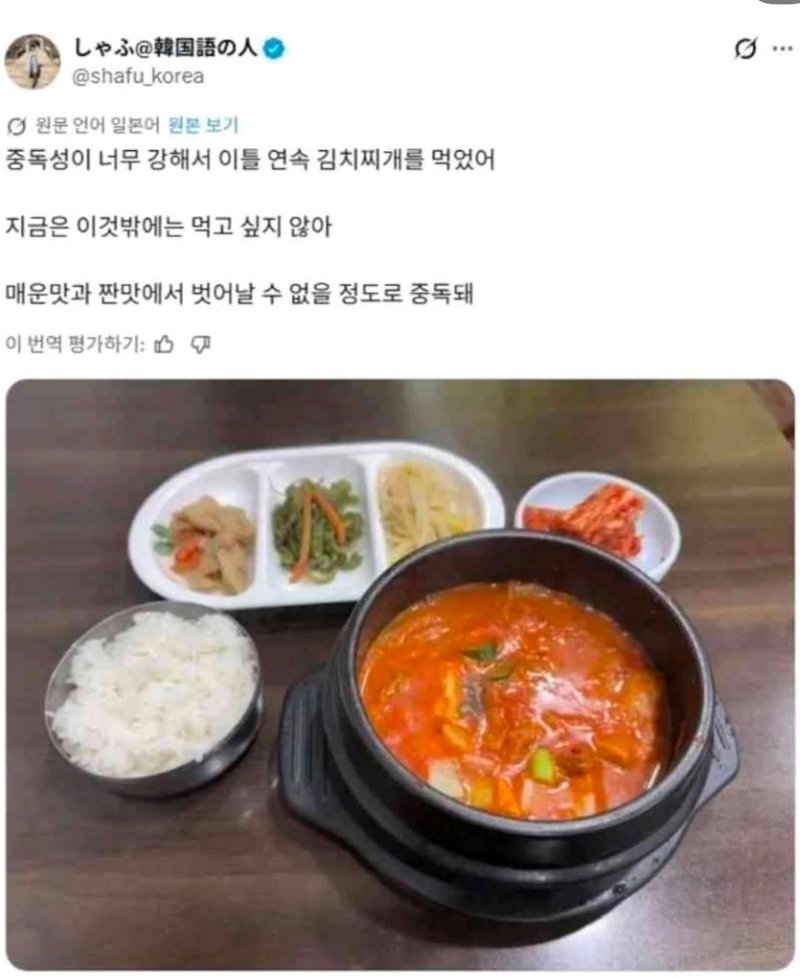The image size is (800, 979).
Task: Click the thumbs up translation rating
Action: click(x=164, y=343)
